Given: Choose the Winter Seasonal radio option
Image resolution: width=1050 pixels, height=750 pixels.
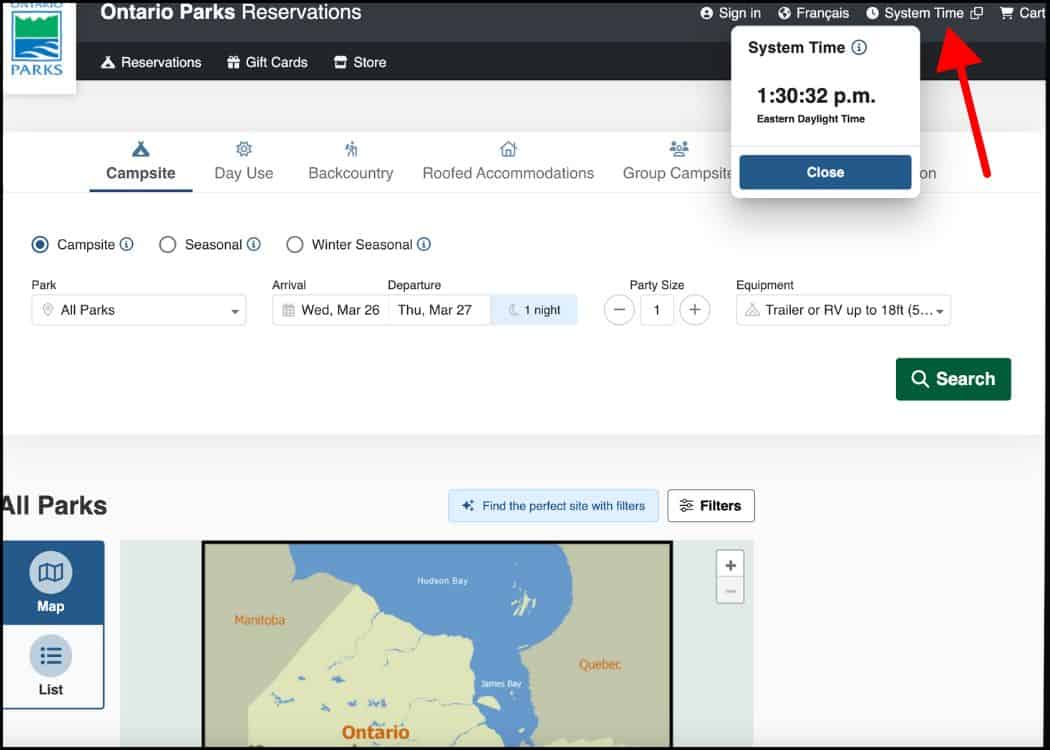Looking at the screenshot, I should [295, 244].
